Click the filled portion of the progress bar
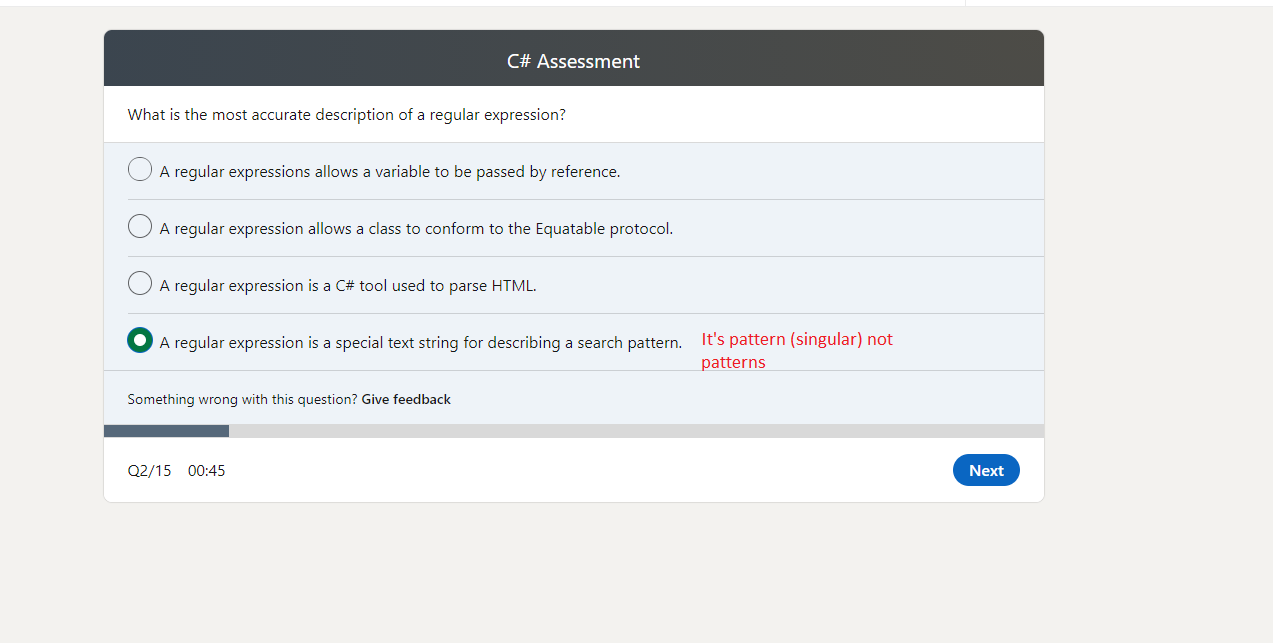 165,430
